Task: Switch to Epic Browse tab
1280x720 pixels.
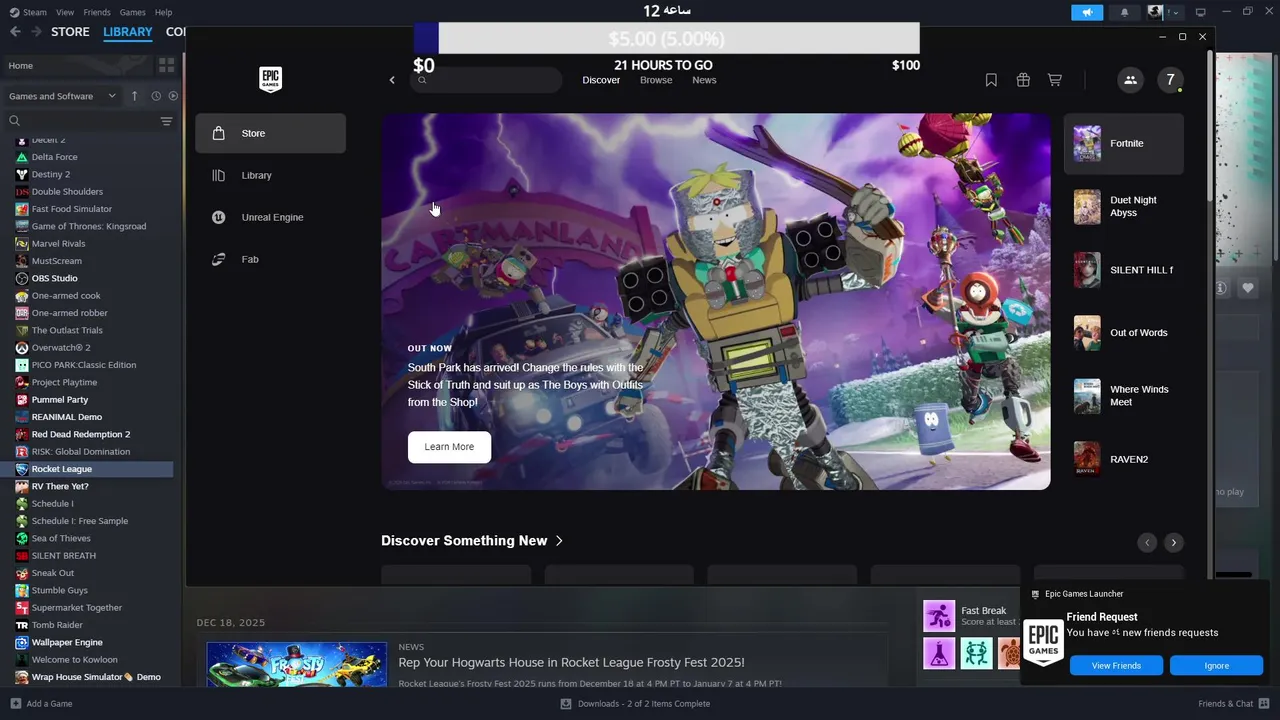Action: point(656,80)
